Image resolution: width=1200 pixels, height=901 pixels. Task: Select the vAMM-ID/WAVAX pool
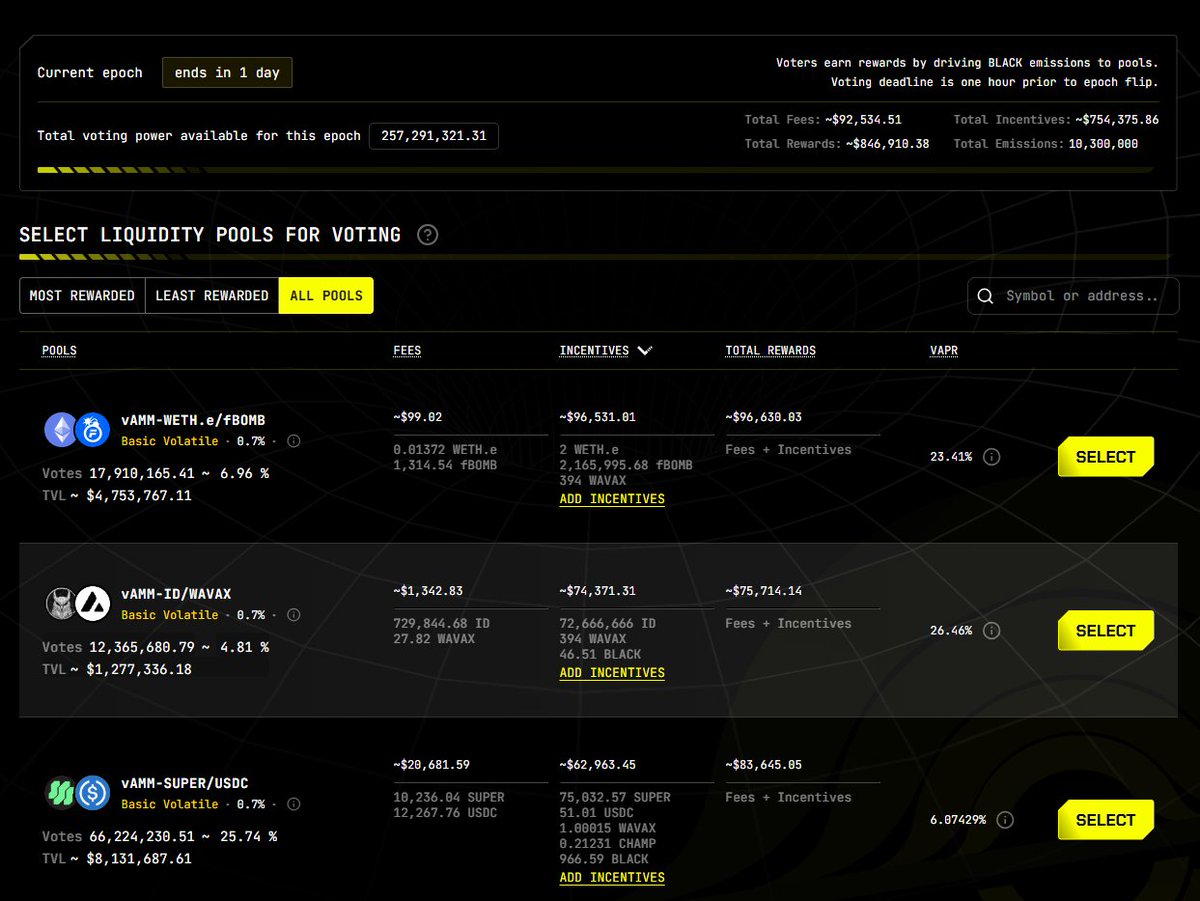1106,631
